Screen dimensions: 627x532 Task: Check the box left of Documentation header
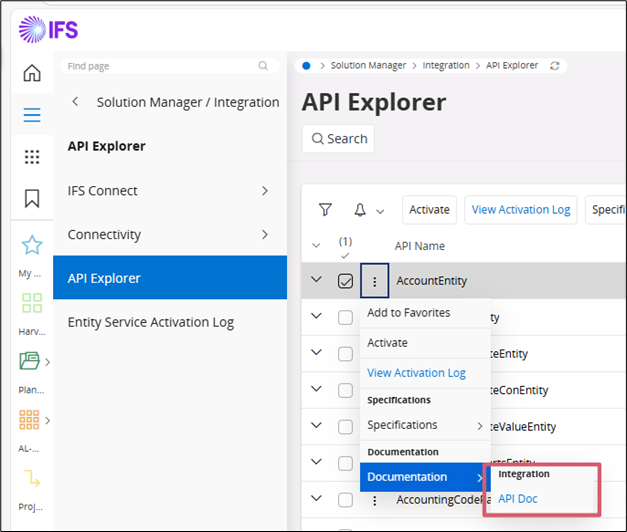point(345,463)
